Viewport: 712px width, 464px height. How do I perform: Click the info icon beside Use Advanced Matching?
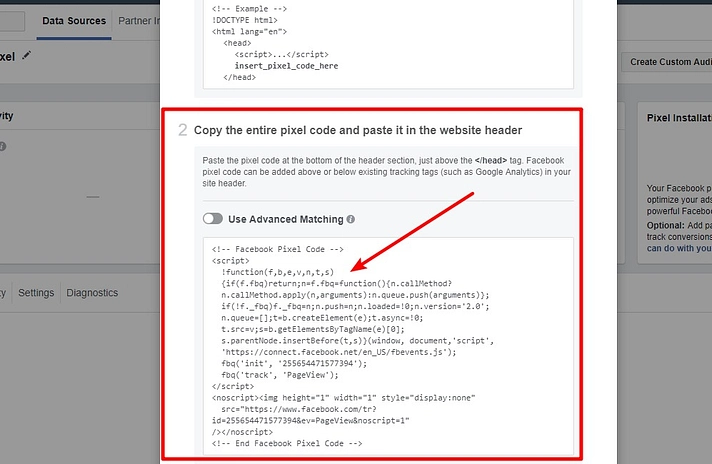351,219
